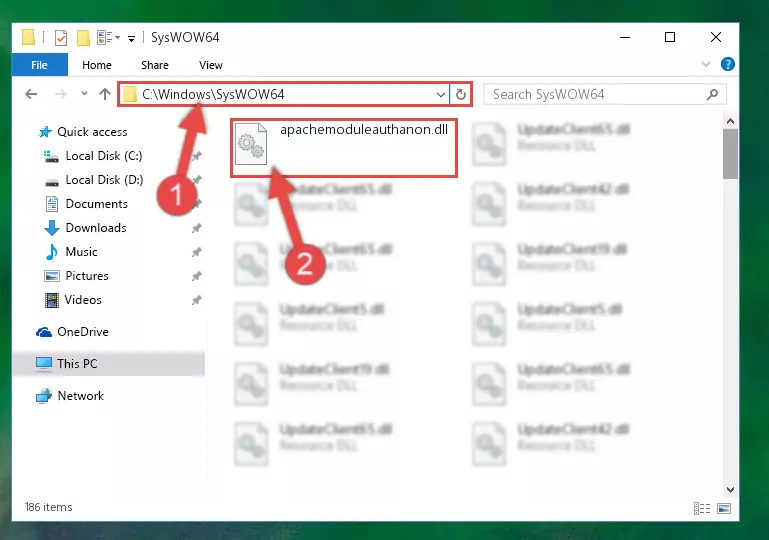769x540 pixels.
Task: Open Local Disk (C:) in sidebar
Action: coord(103,156)
